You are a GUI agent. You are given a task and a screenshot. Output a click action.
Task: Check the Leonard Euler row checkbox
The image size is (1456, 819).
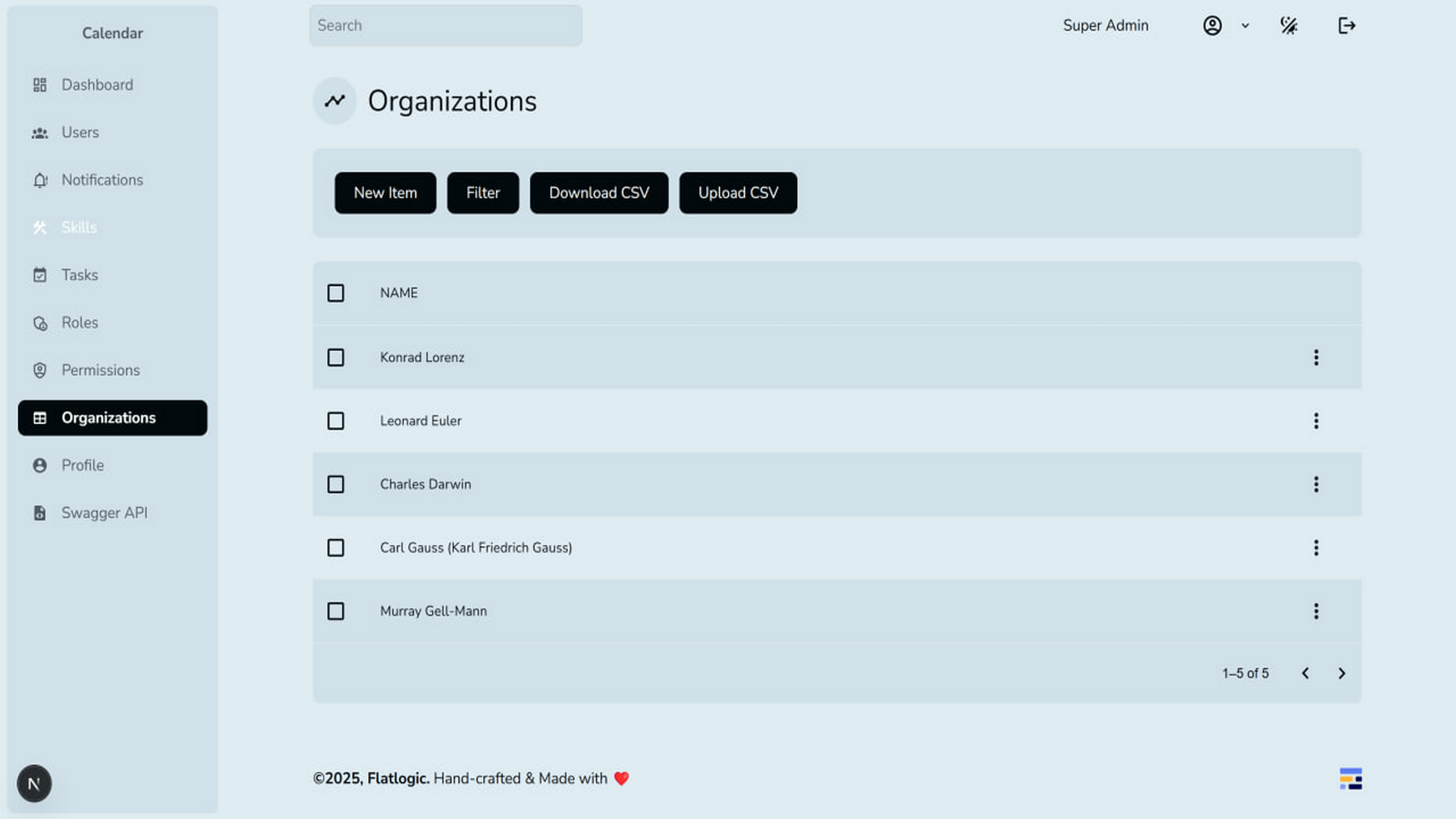point(336,421)
